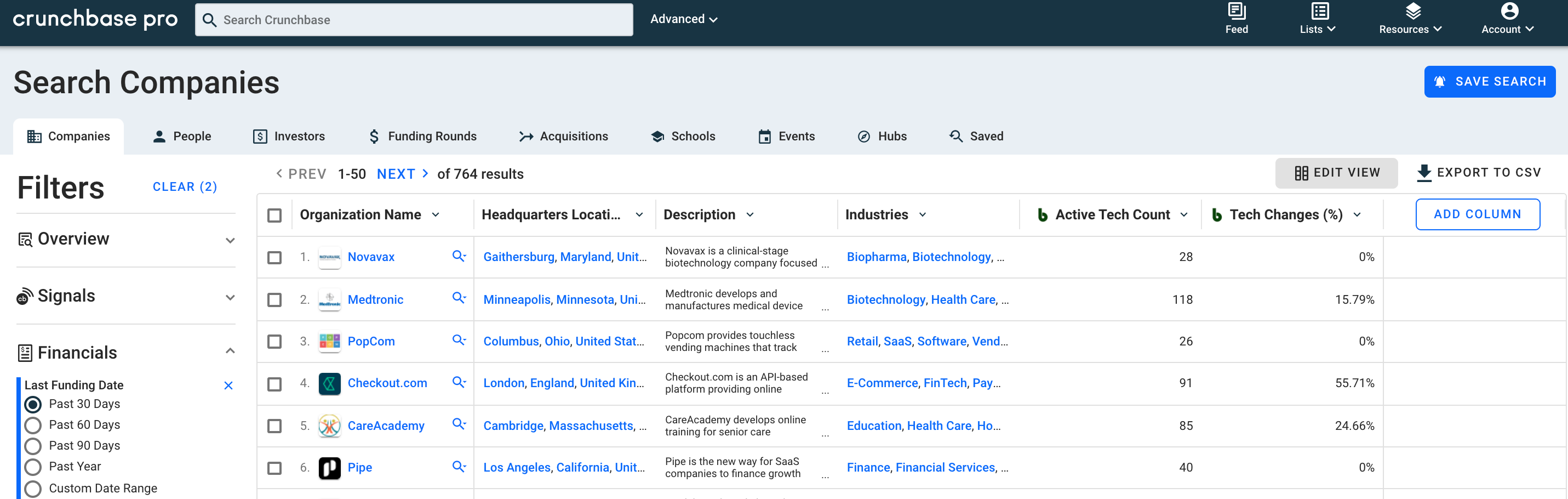Click the Resources layers icon
This screenshot has width=1568, height=499.
pos(1413,12)
